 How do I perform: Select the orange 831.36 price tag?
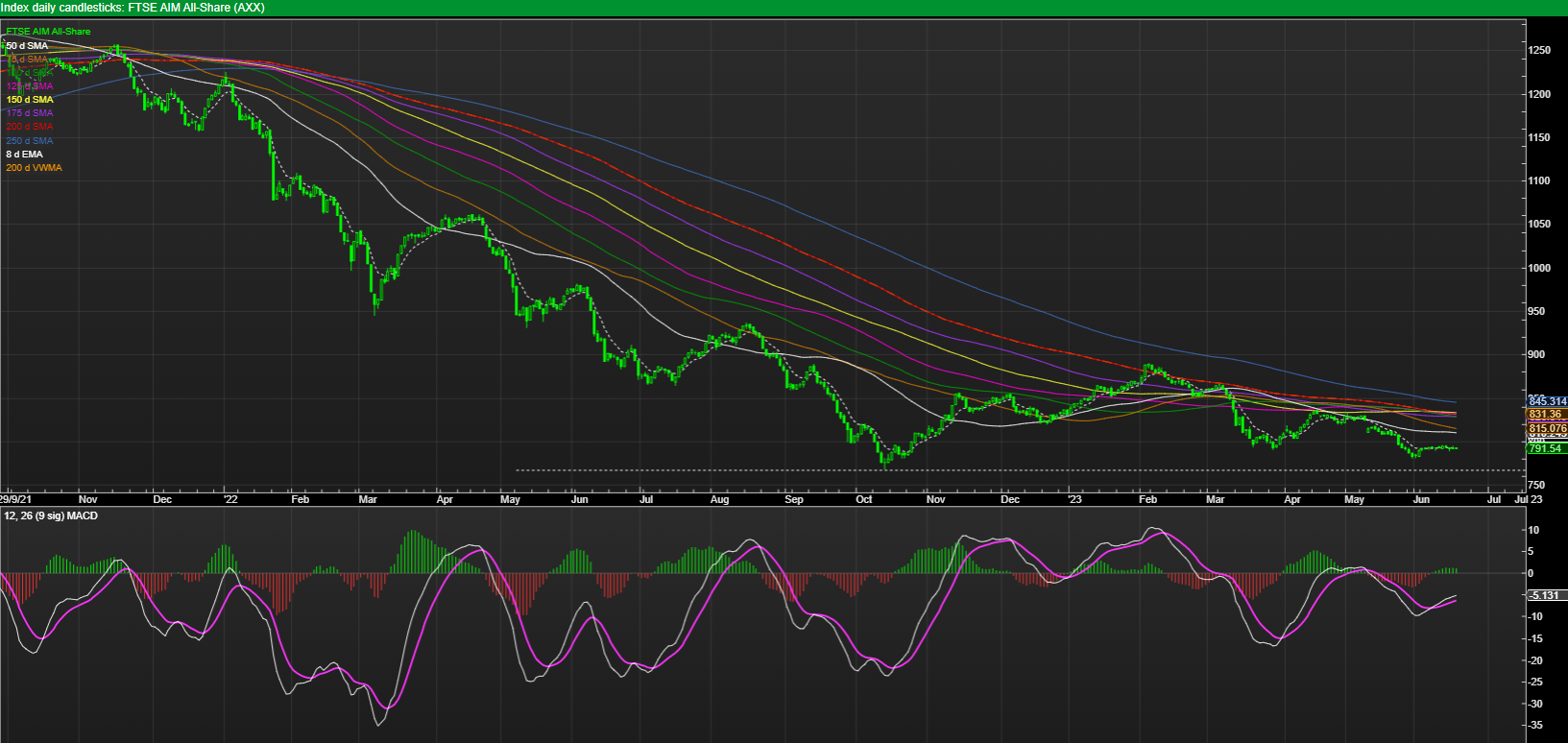click(1545, 415)
